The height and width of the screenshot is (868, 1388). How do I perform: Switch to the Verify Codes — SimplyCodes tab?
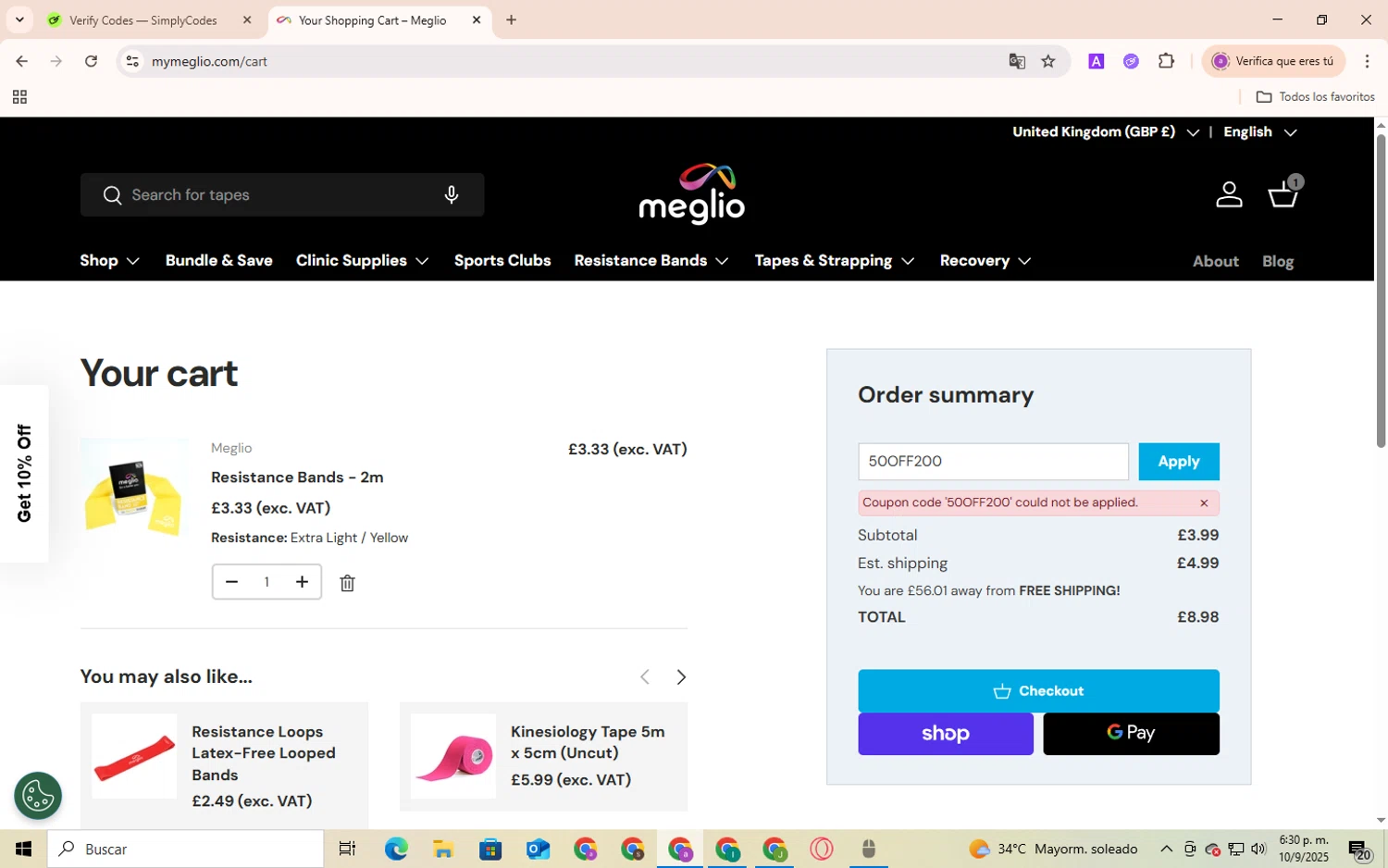pos(148,20)
